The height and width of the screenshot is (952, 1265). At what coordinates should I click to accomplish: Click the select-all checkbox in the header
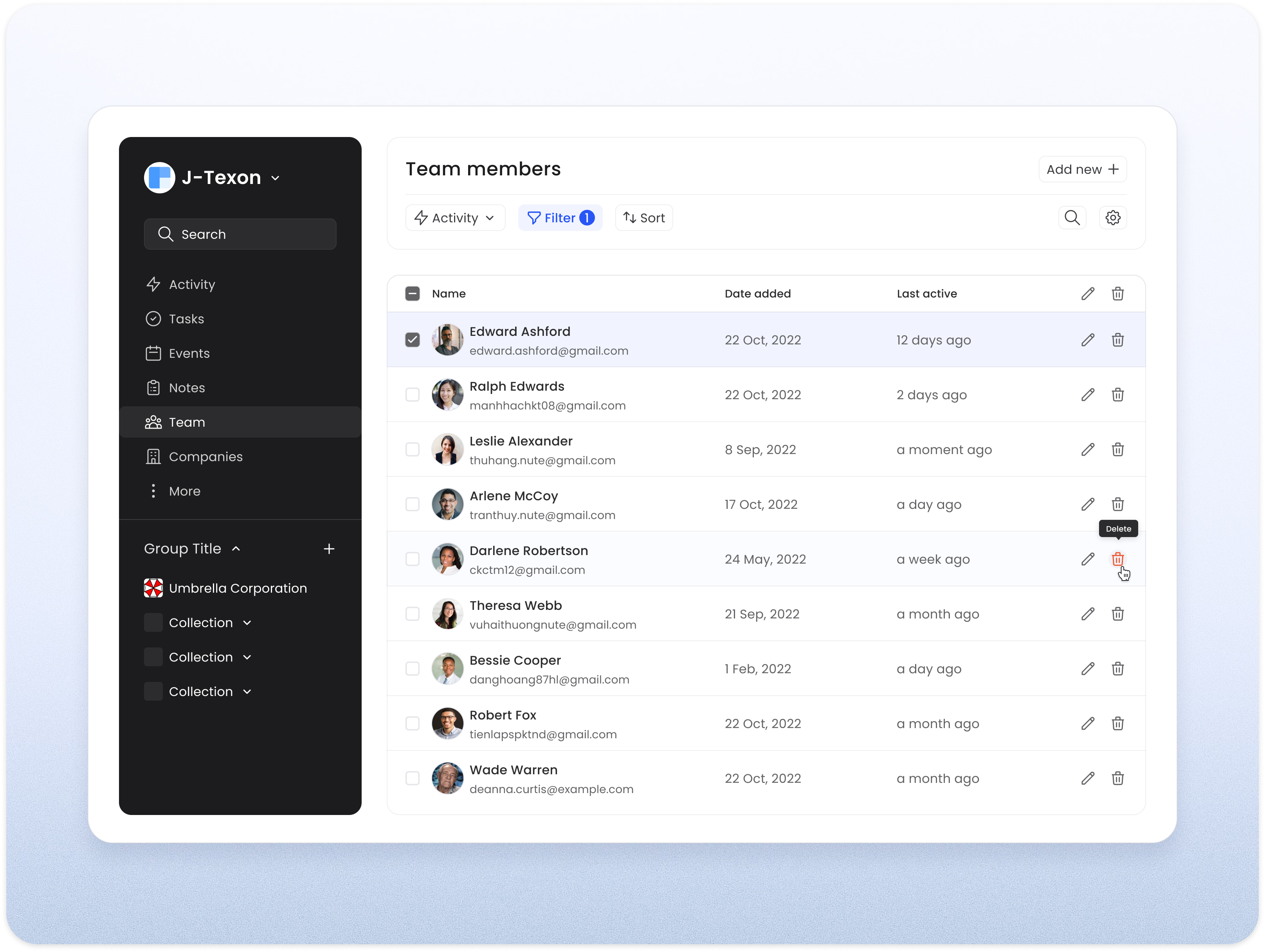point(412,293)
